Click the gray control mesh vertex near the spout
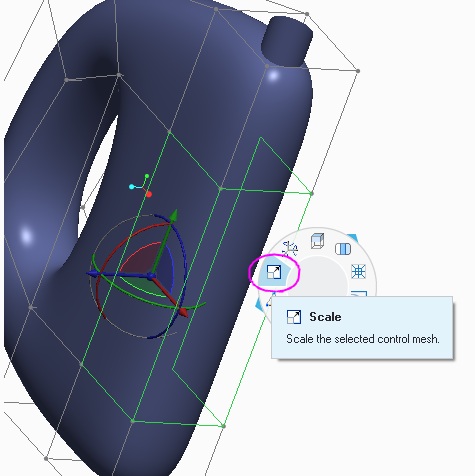Image resolution: width=475 pixels, height=476 pixels. pos(267,66)
